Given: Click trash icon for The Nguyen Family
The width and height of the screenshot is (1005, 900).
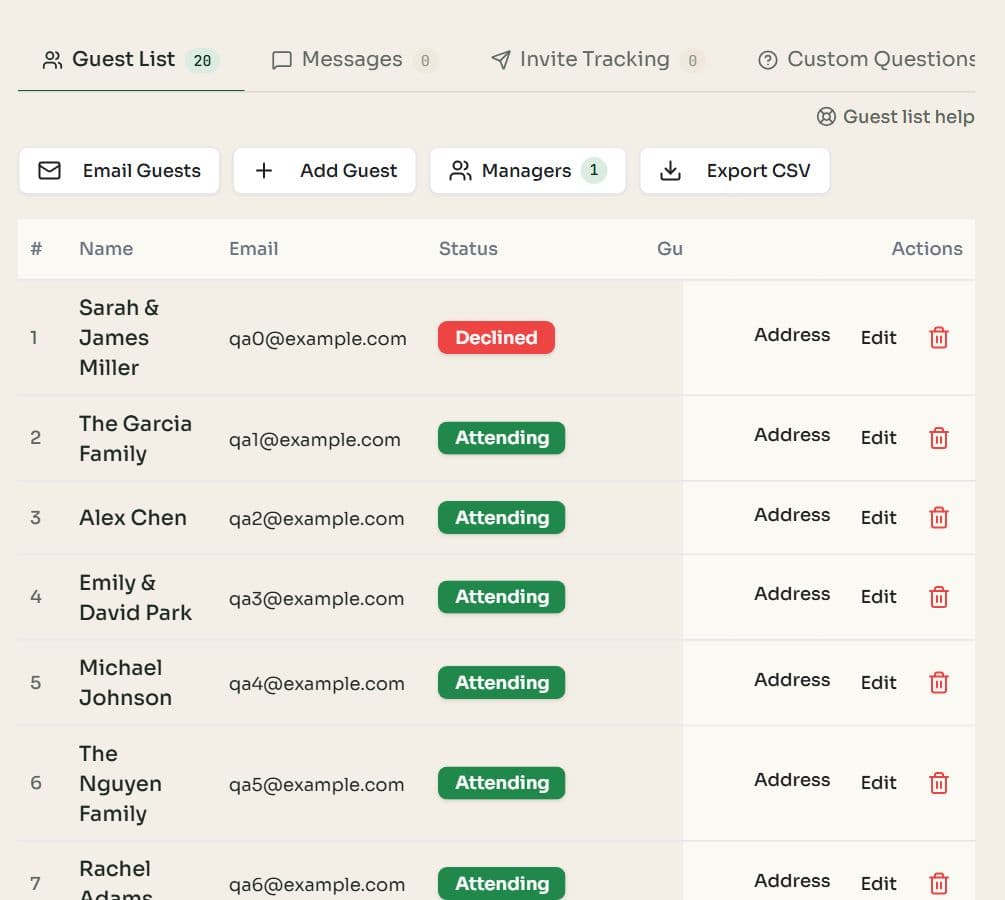Looking at the screenshot, I should coord(938,783).
